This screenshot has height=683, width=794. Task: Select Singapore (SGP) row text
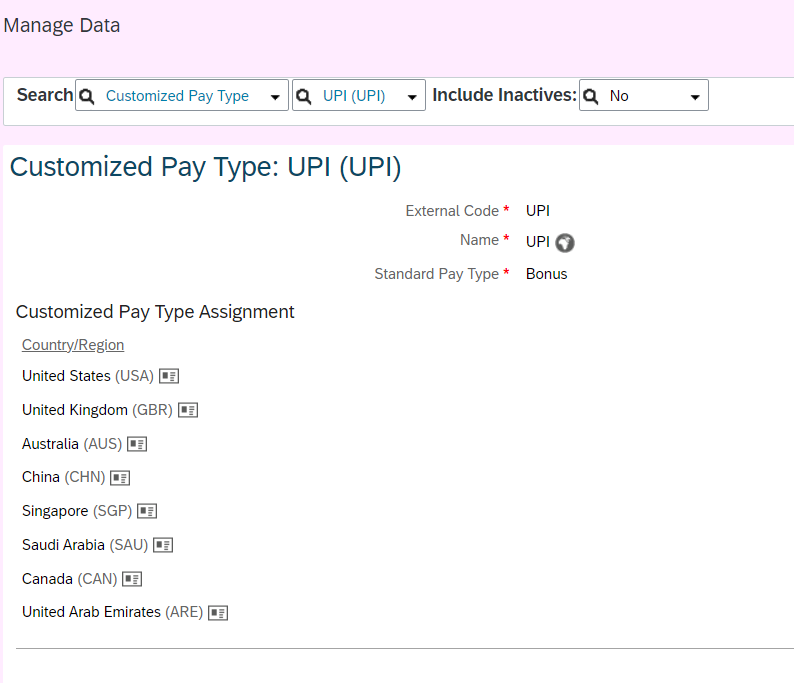click(x=77, y=511)
